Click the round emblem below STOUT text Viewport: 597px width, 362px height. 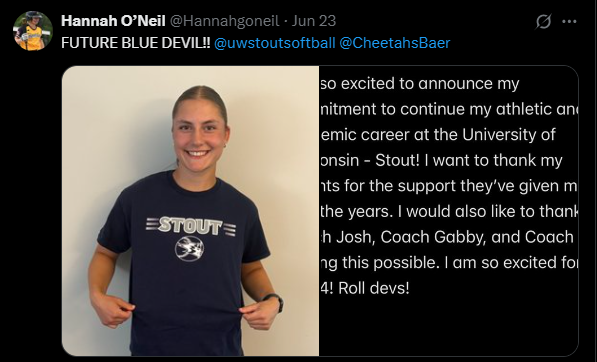pos(189,249)
